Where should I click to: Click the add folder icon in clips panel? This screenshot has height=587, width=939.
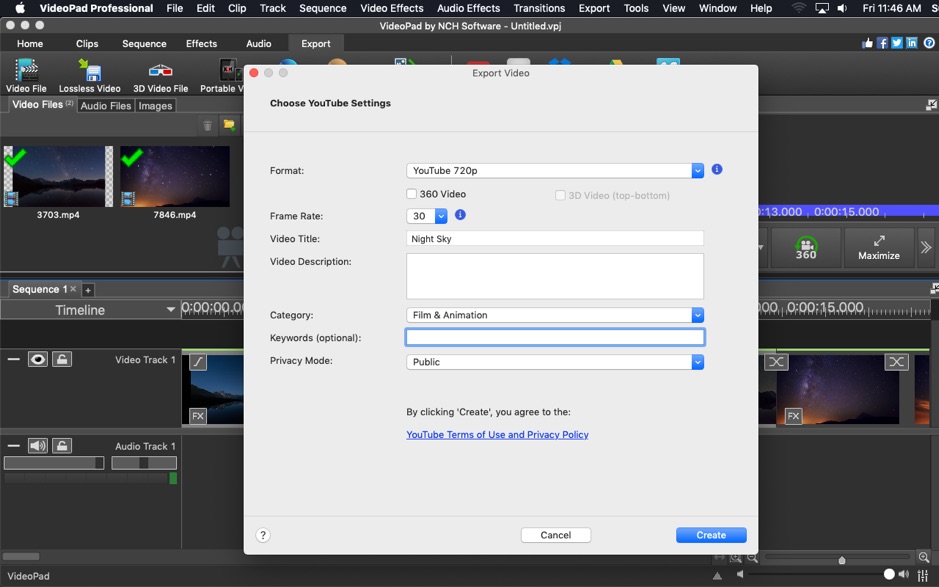pyautogui.click(x=230, y=125)
